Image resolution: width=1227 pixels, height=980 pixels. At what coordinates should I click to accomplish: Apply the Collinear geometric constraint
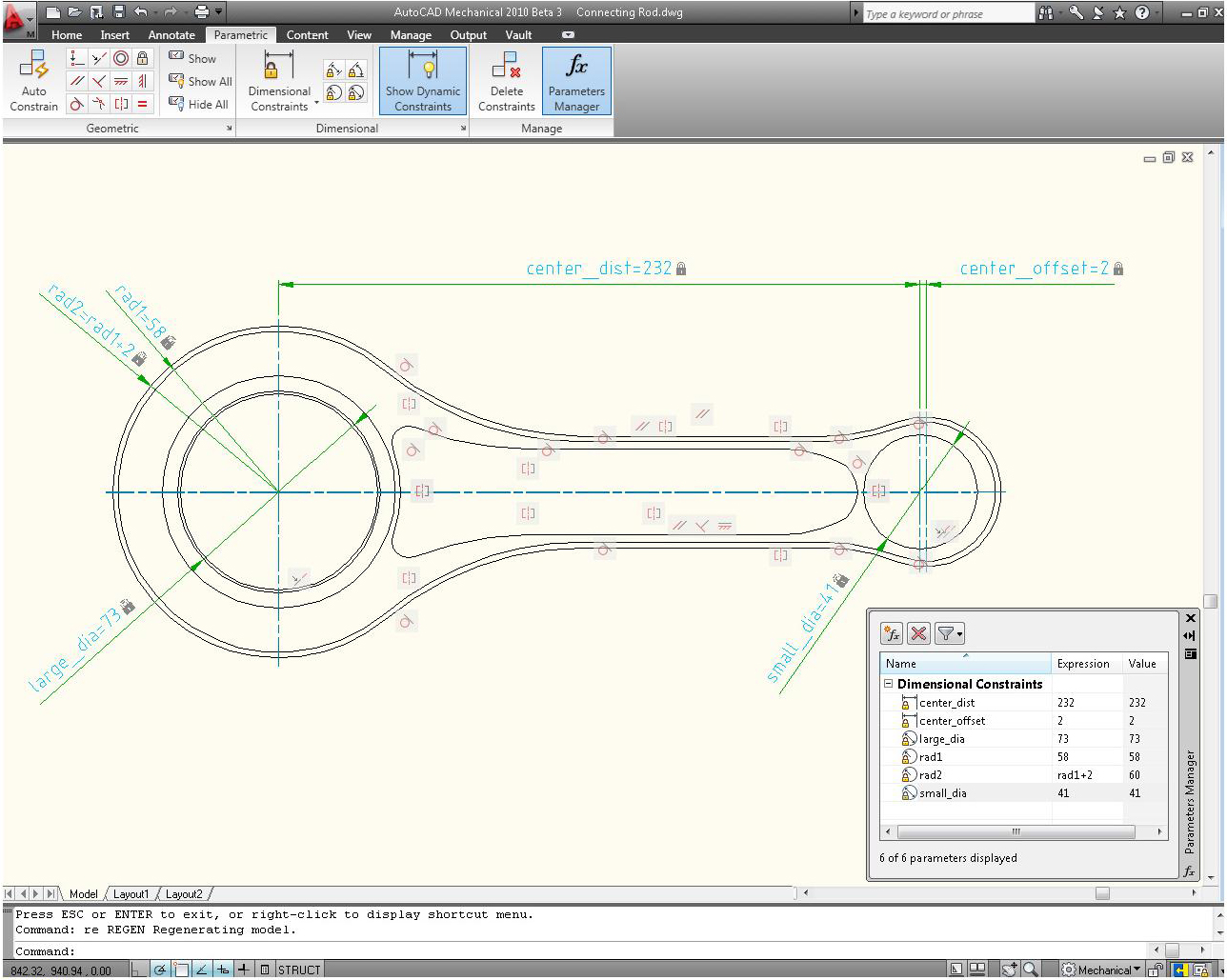point(99,58)
